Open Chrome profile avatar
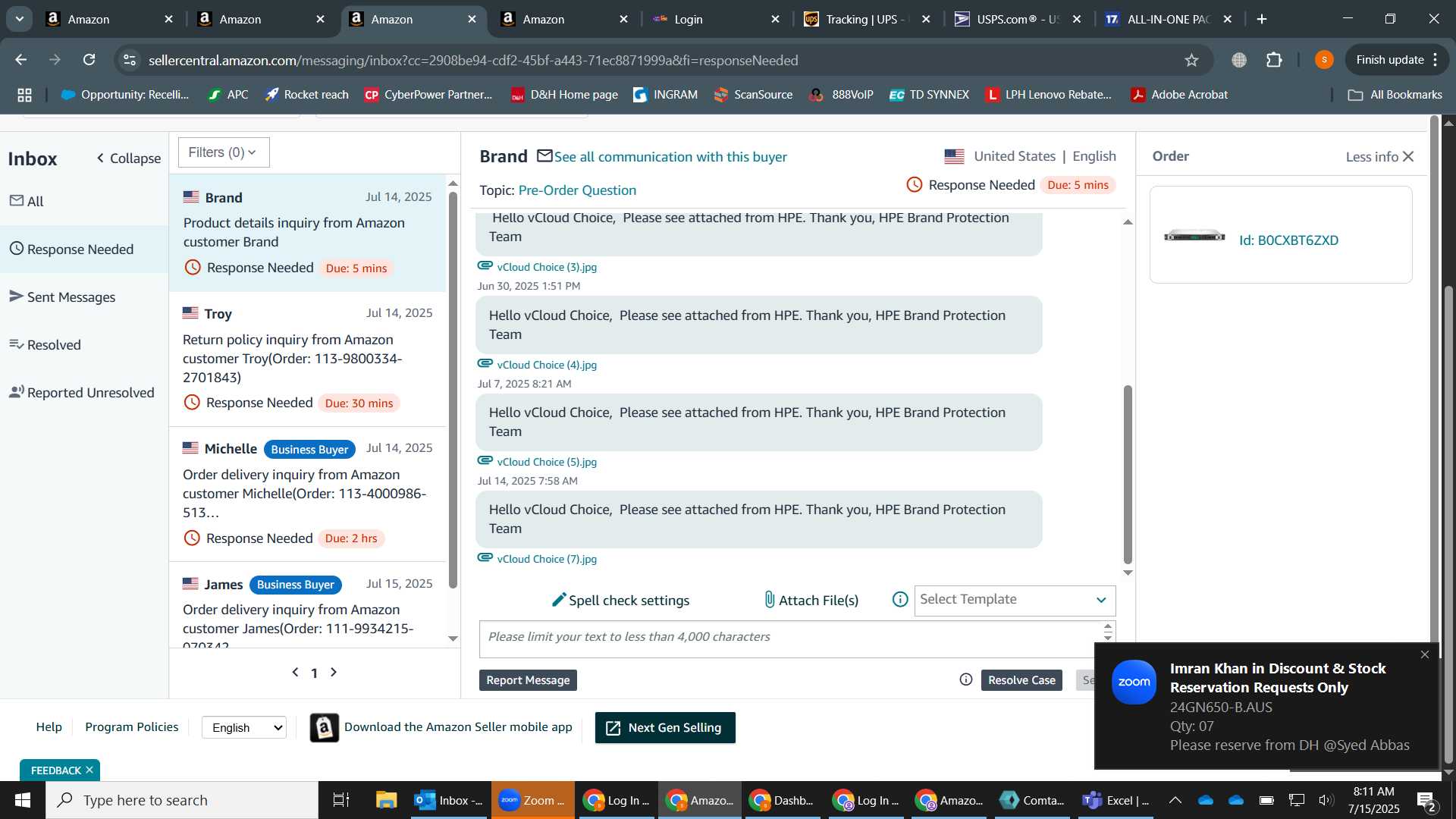Image resolution: width=1456 pixels, height=819 pixels. click(1324, 60)
